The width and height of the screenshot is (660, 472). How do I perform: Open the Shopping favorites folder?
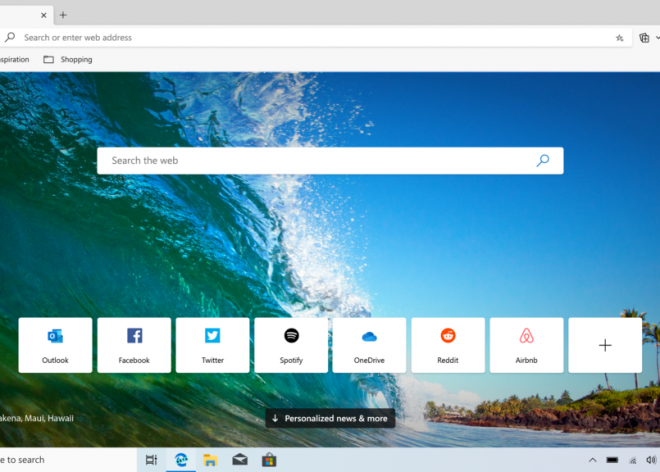[68, 59]
